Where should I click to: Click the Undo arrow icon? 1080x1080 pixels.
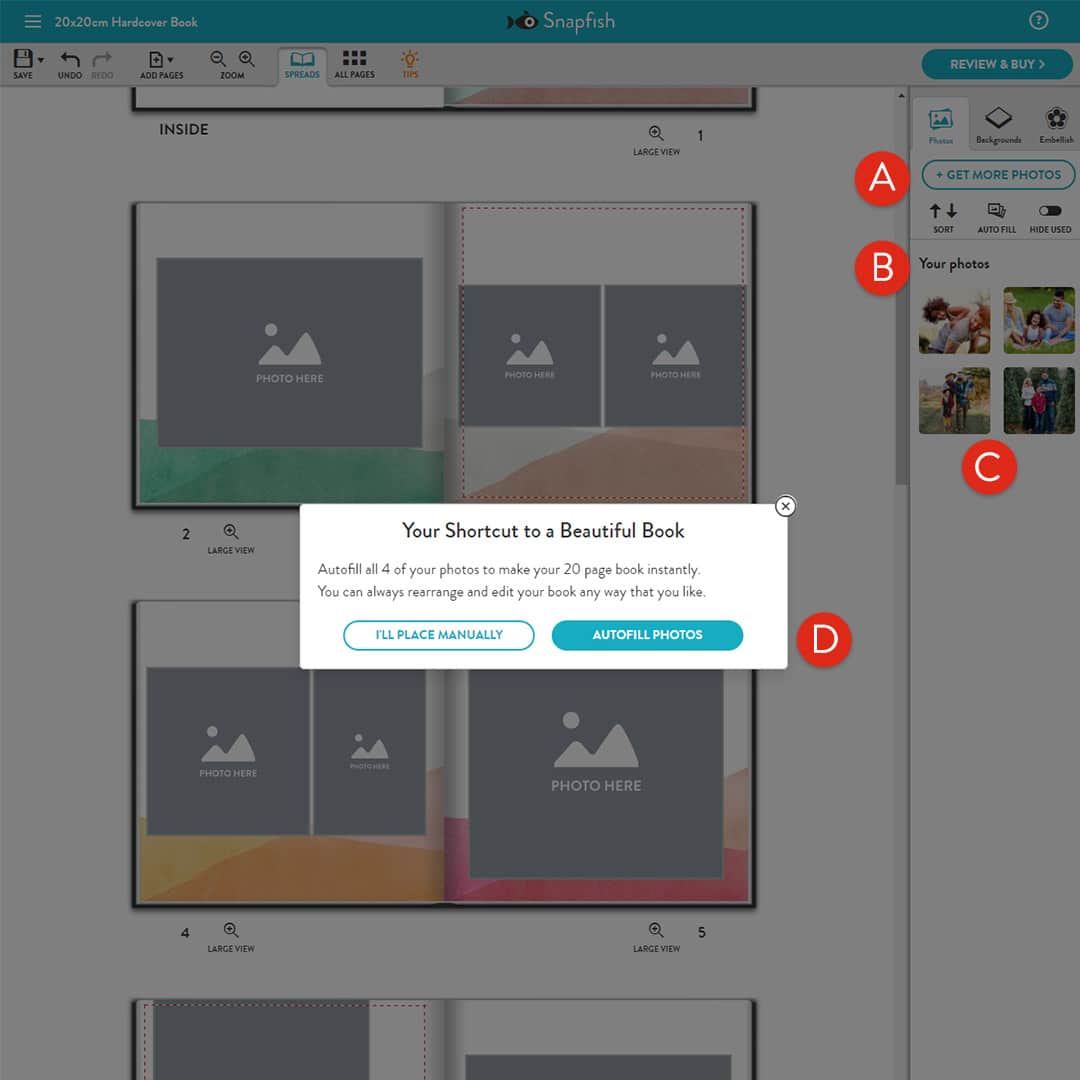click(69, 60)
